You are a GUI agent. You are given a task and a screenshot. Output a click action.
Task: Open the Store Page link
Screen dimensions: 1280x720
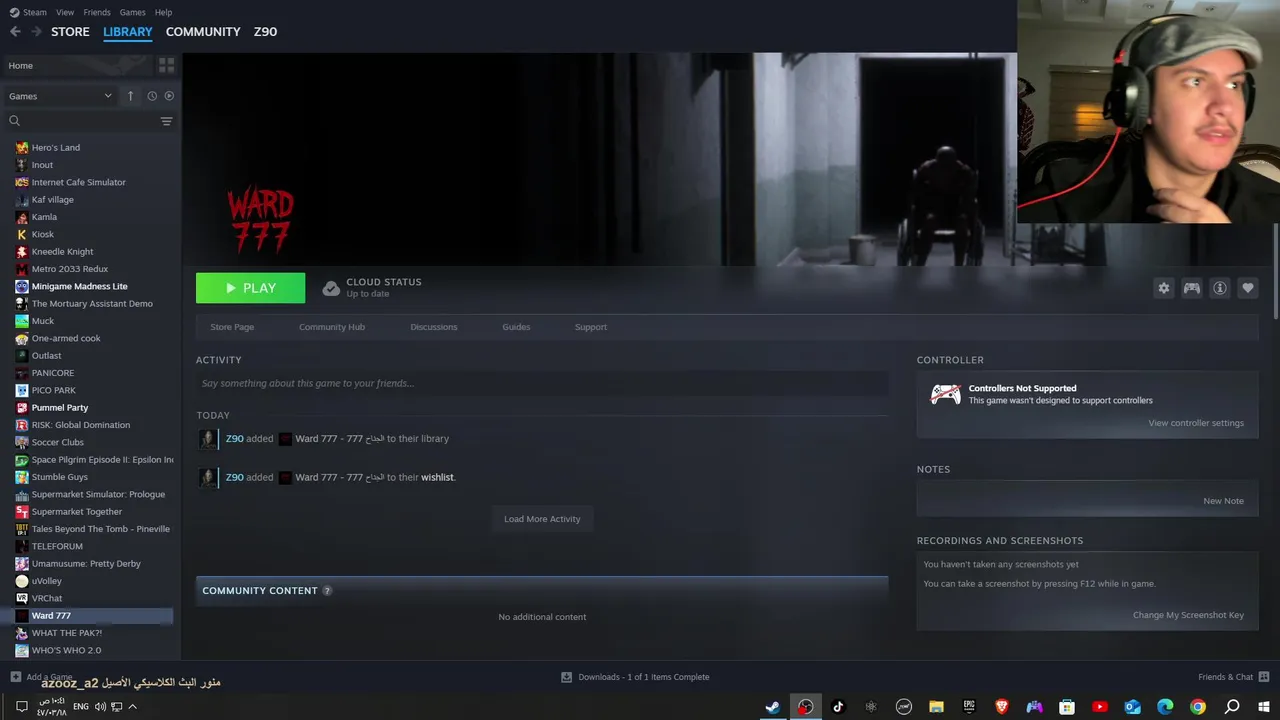232,327
